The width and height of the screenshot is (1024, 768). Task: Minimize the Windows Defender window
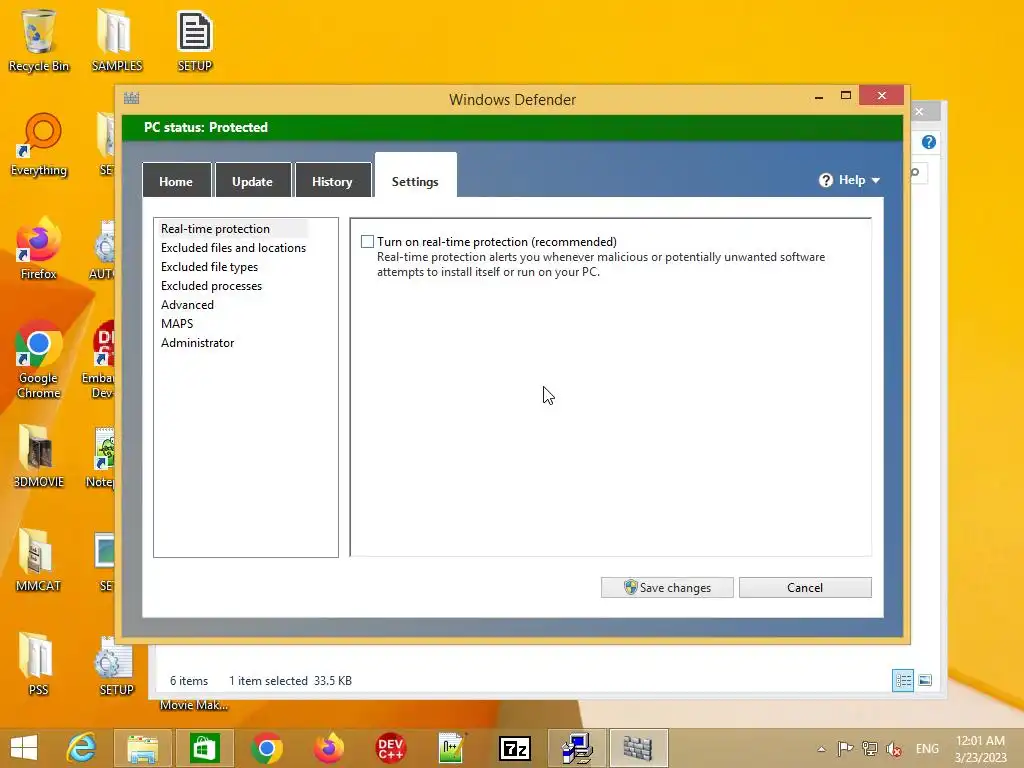(819, 97)
